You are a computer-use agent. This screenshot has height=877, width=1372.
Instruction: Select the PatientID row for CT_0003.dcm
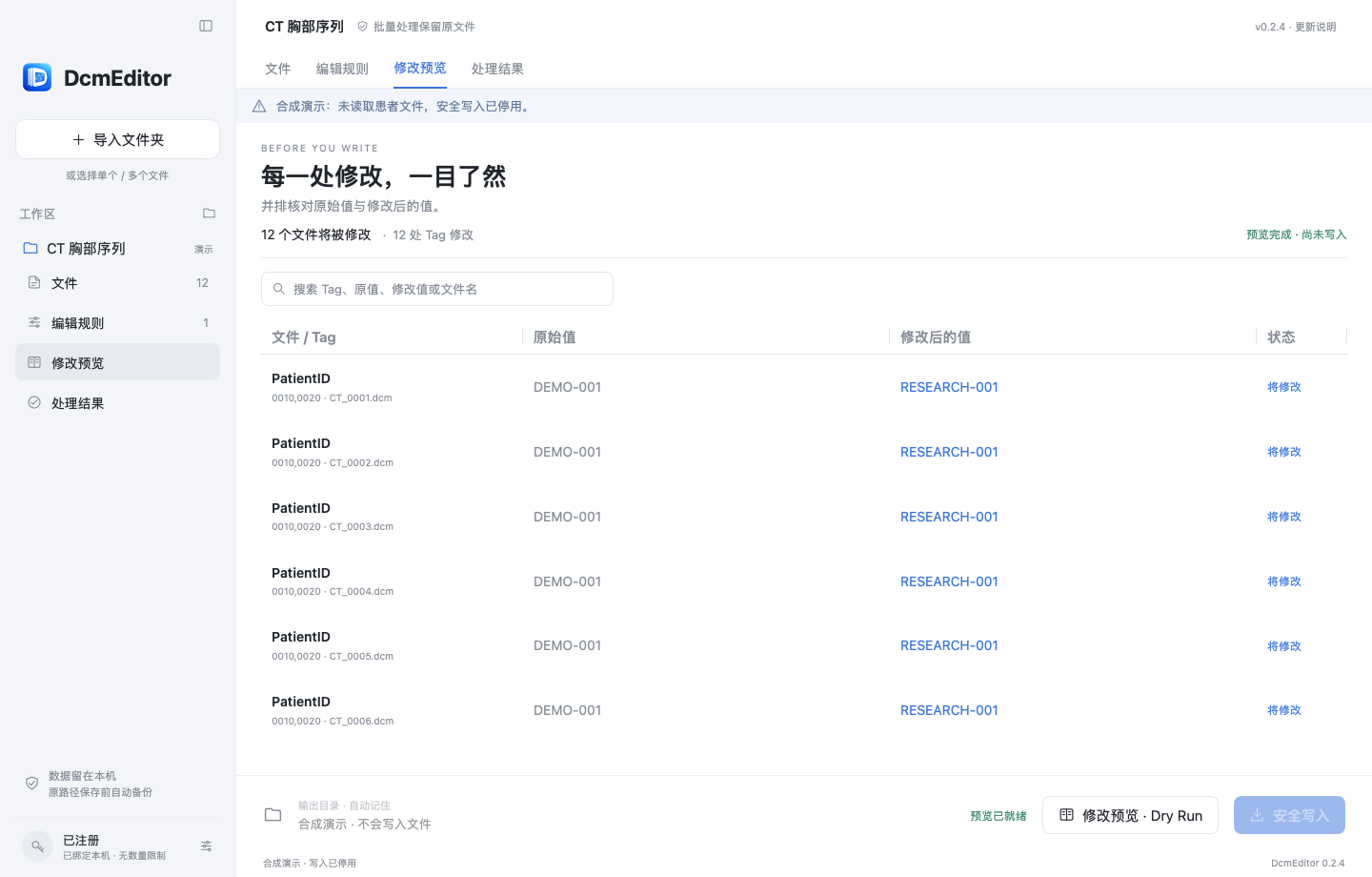tap(804, 517)
